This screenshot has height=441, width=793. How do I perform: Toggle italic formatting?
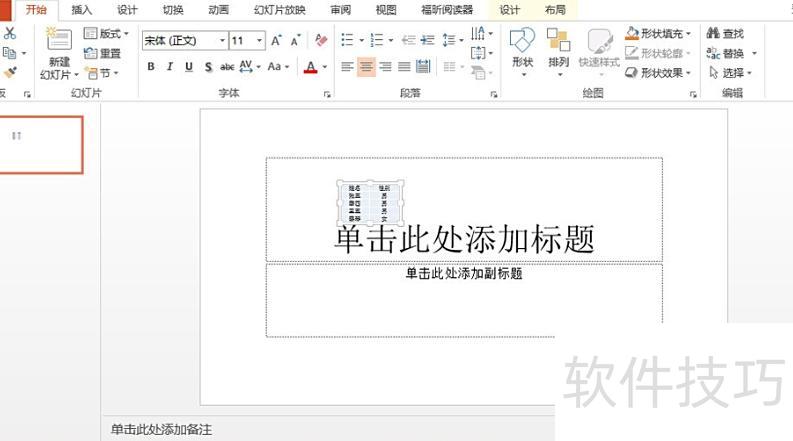point(170,66)
